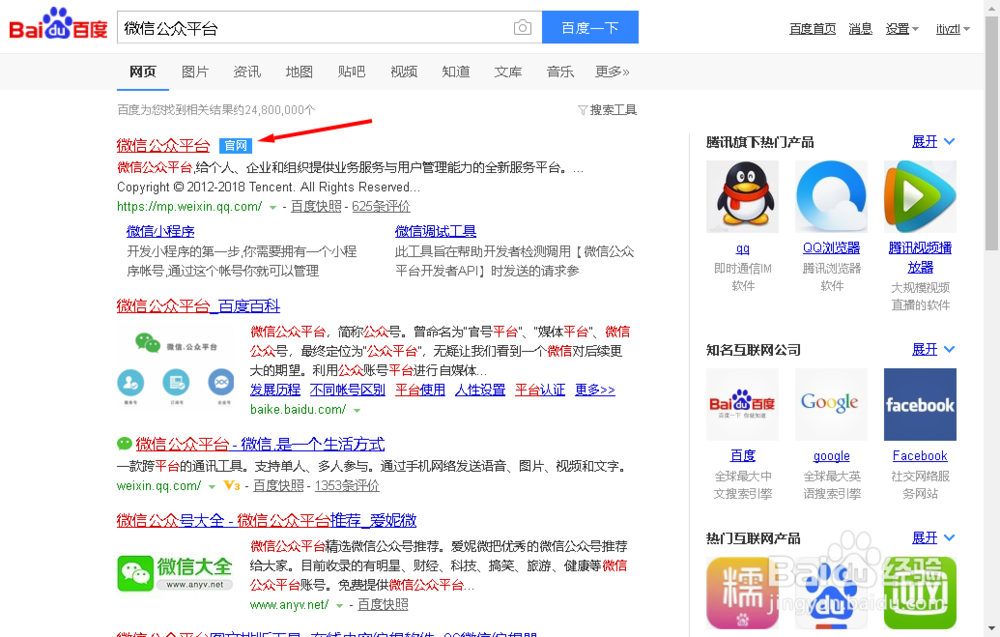Screen dimensions: 1000x637
Task: Expand 热门互联网产品 section with 展开
Action: 933,538
